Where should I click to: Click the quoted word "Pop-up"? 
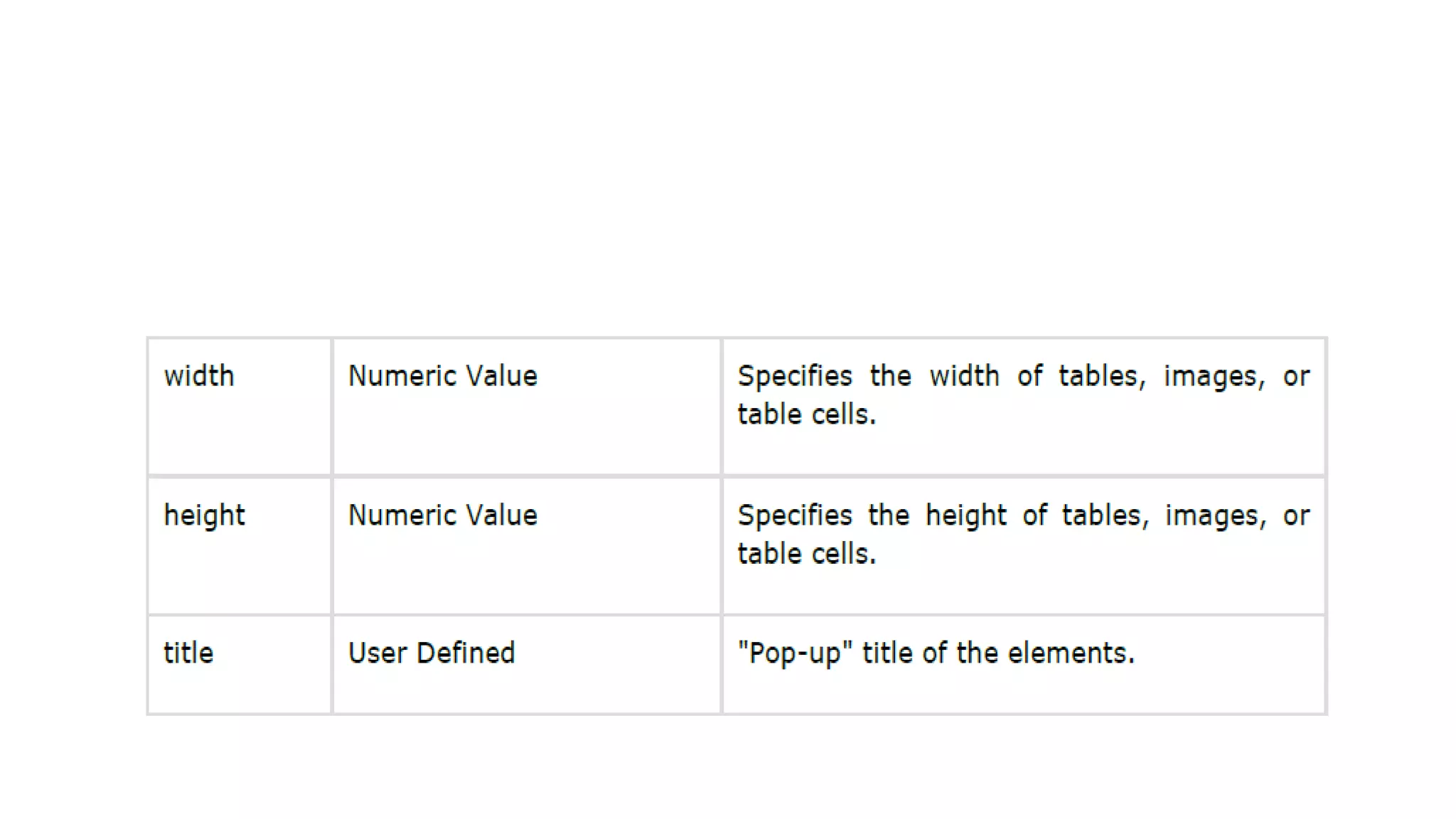click(x=795, y=653)
